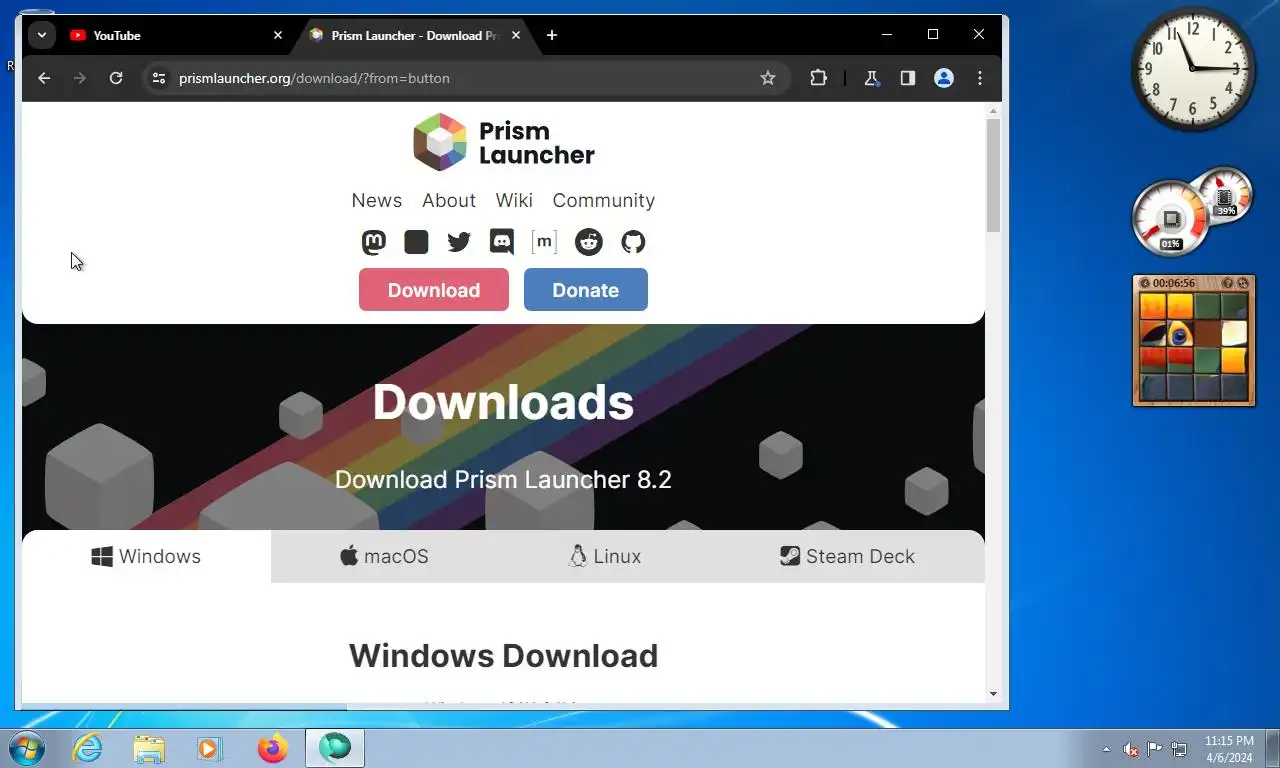Viewport: 1280px width, 768px height.
Task: Click the taskbar clock showing 11:15 PM
Action: coord(1229,749)
